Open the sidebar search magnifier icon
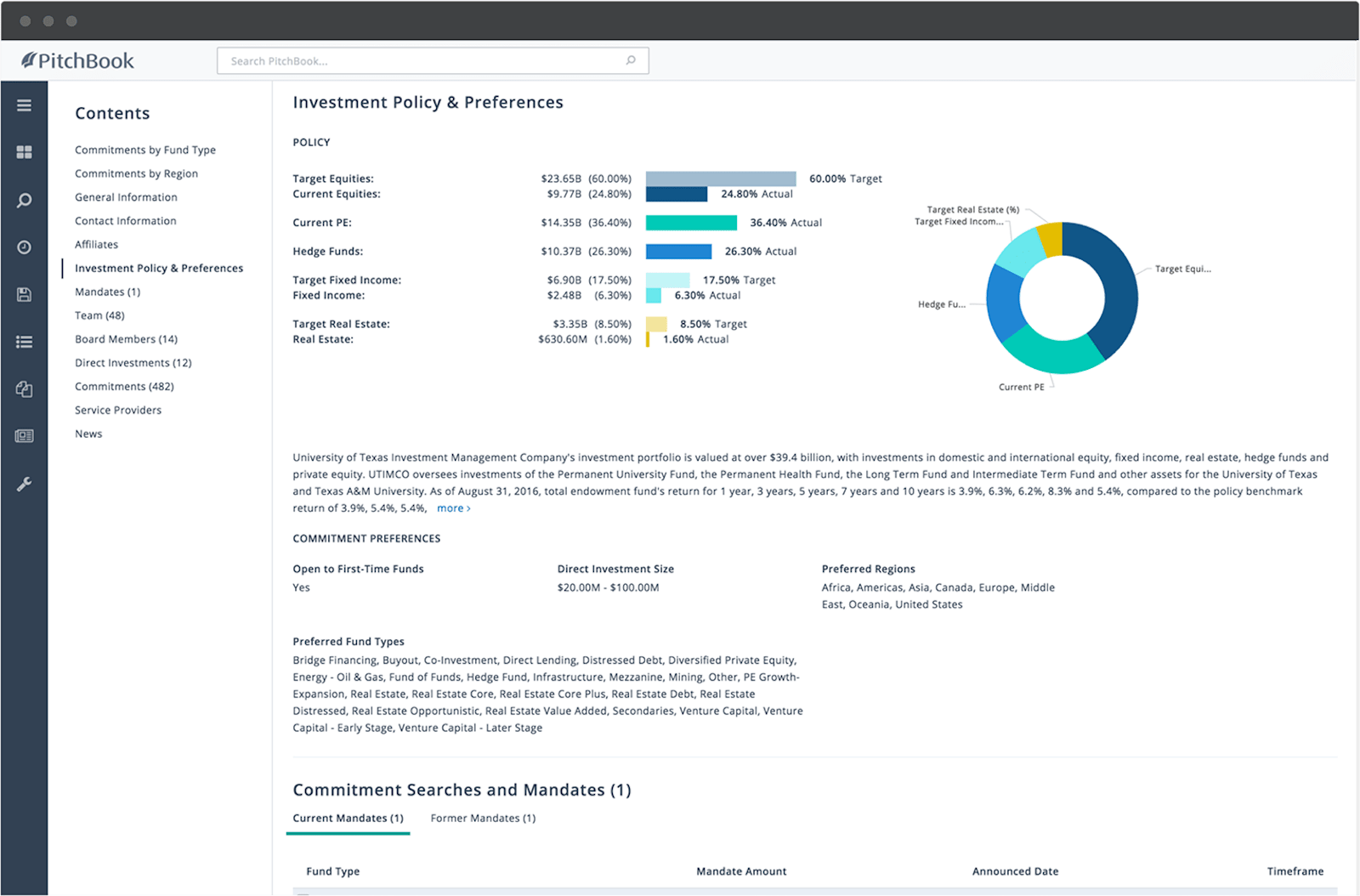The height and width of the screenshot is (896, 1360). point(24,200)
